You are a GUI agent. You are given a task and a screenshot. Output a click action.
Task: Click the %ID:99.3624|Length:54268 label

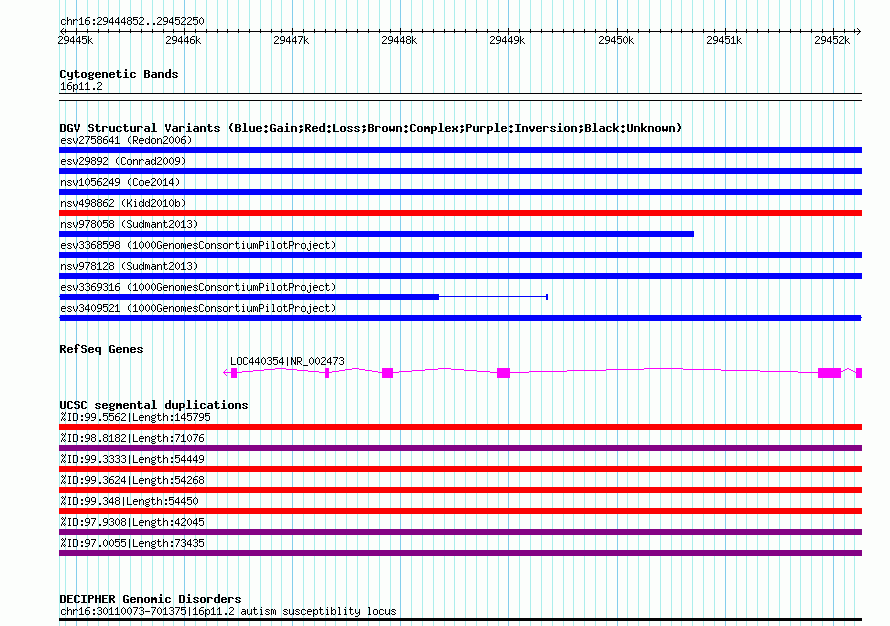(132, 480)
